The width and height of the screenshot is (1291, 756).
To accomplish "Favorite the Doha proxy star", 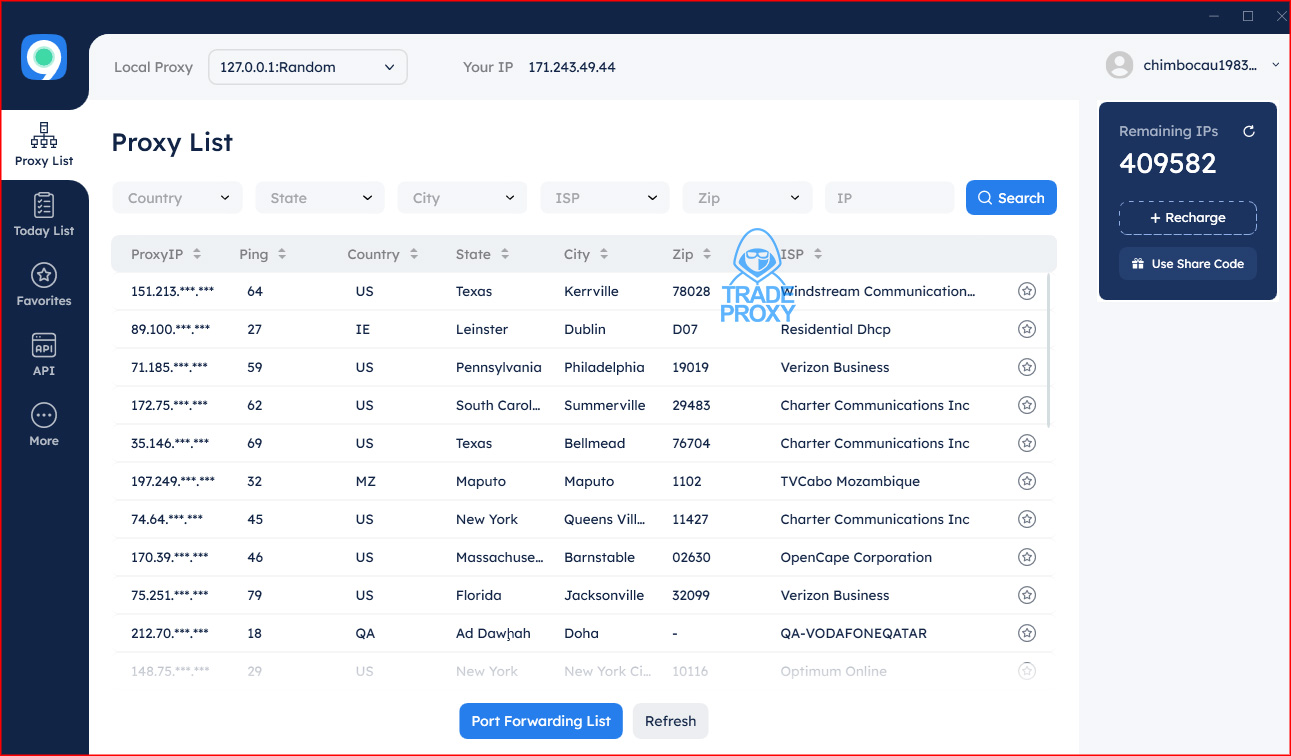I will point(1026,633).
